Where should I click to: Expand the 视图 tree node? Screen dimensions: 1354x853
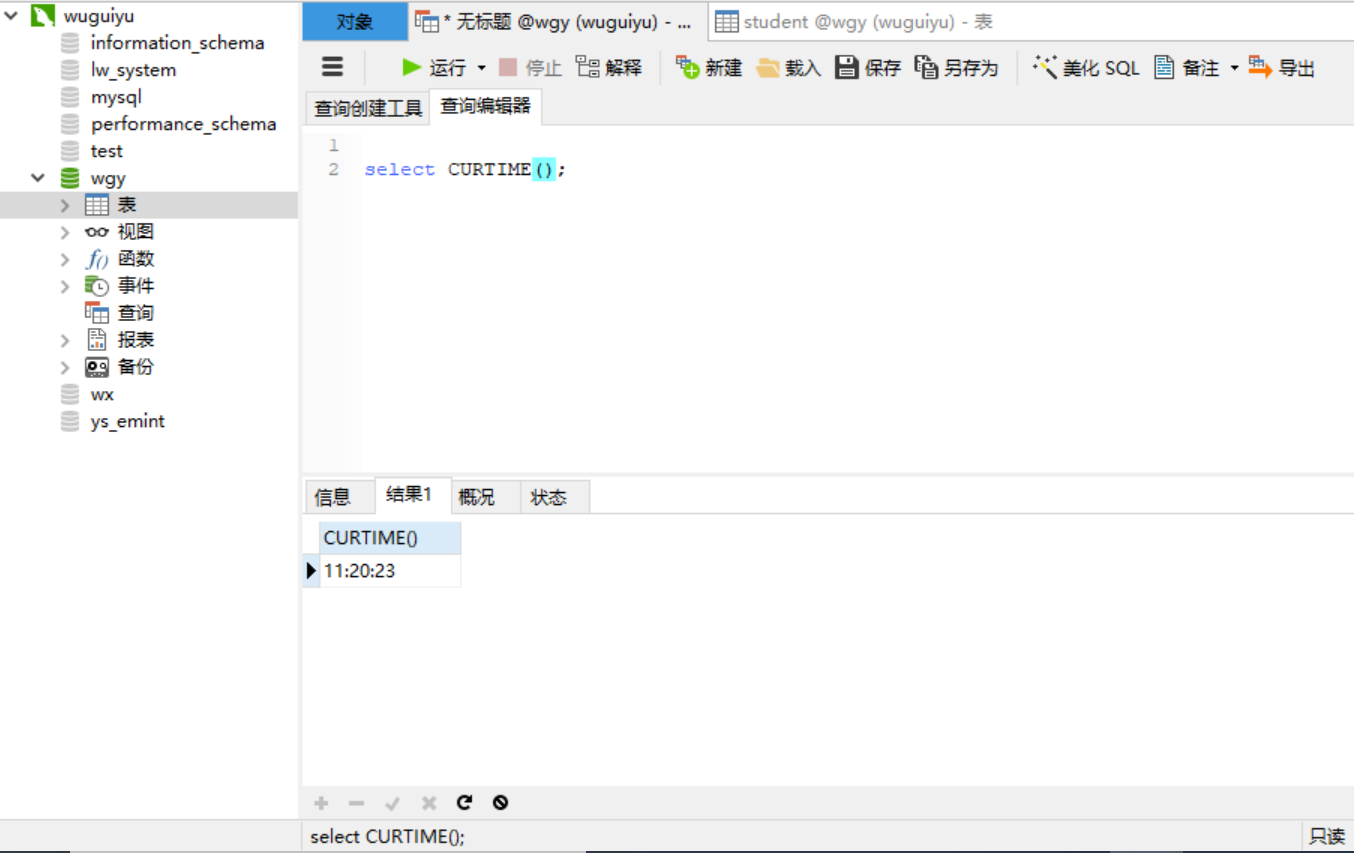(x=65, y=232)
